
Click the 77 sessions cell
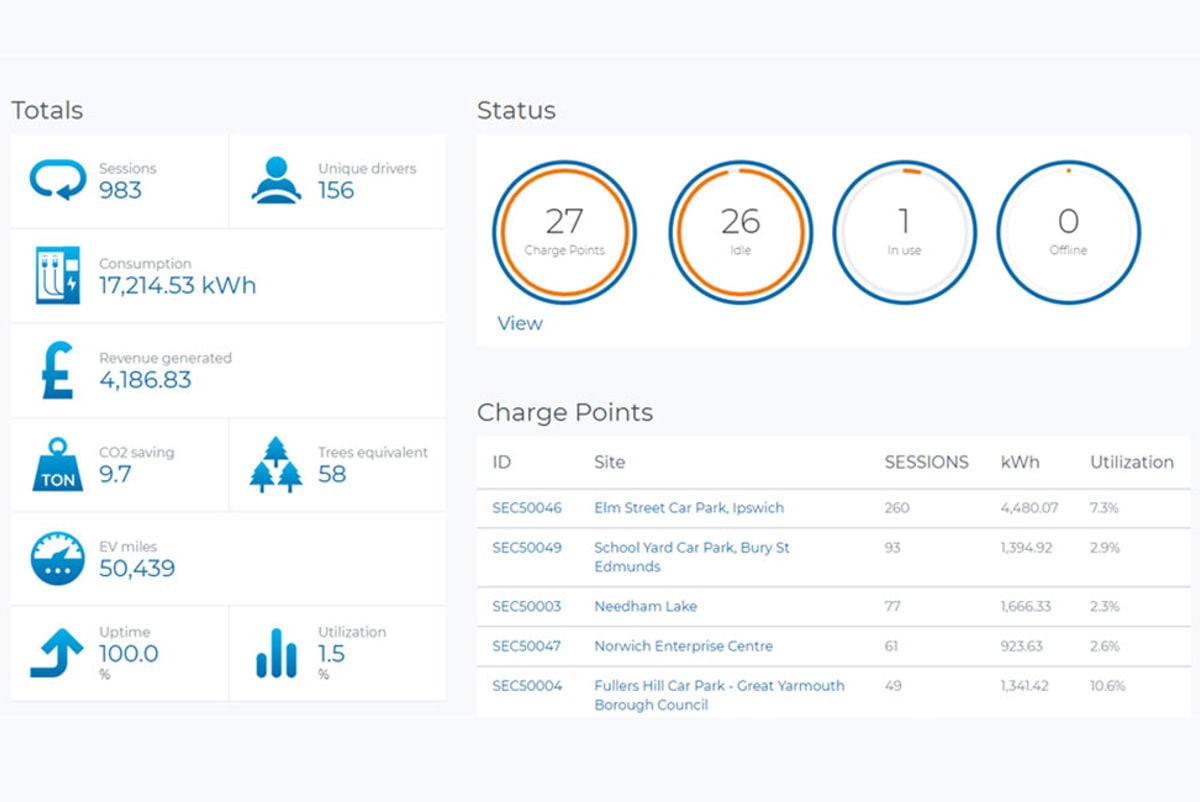click(892, 606)
